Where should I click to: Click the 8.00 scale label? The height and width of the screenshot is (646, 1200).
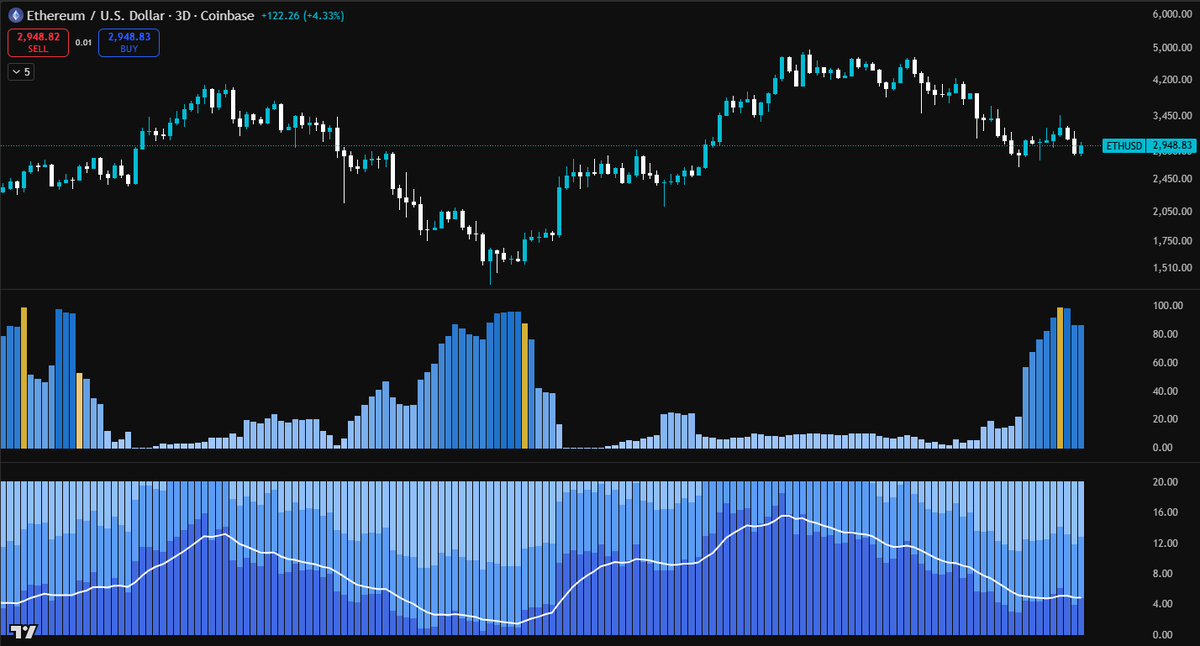1165,574
